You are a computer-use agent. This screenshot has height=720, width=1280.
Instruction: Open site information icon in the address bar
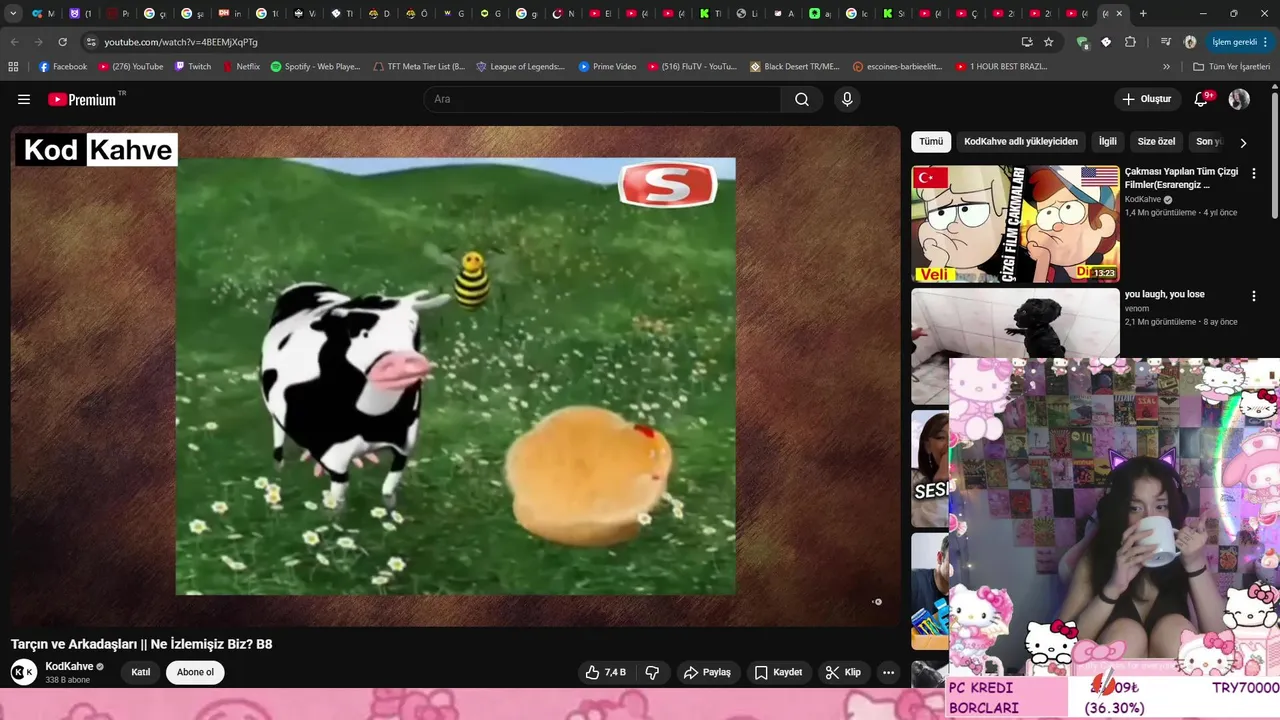coord(91,42)
